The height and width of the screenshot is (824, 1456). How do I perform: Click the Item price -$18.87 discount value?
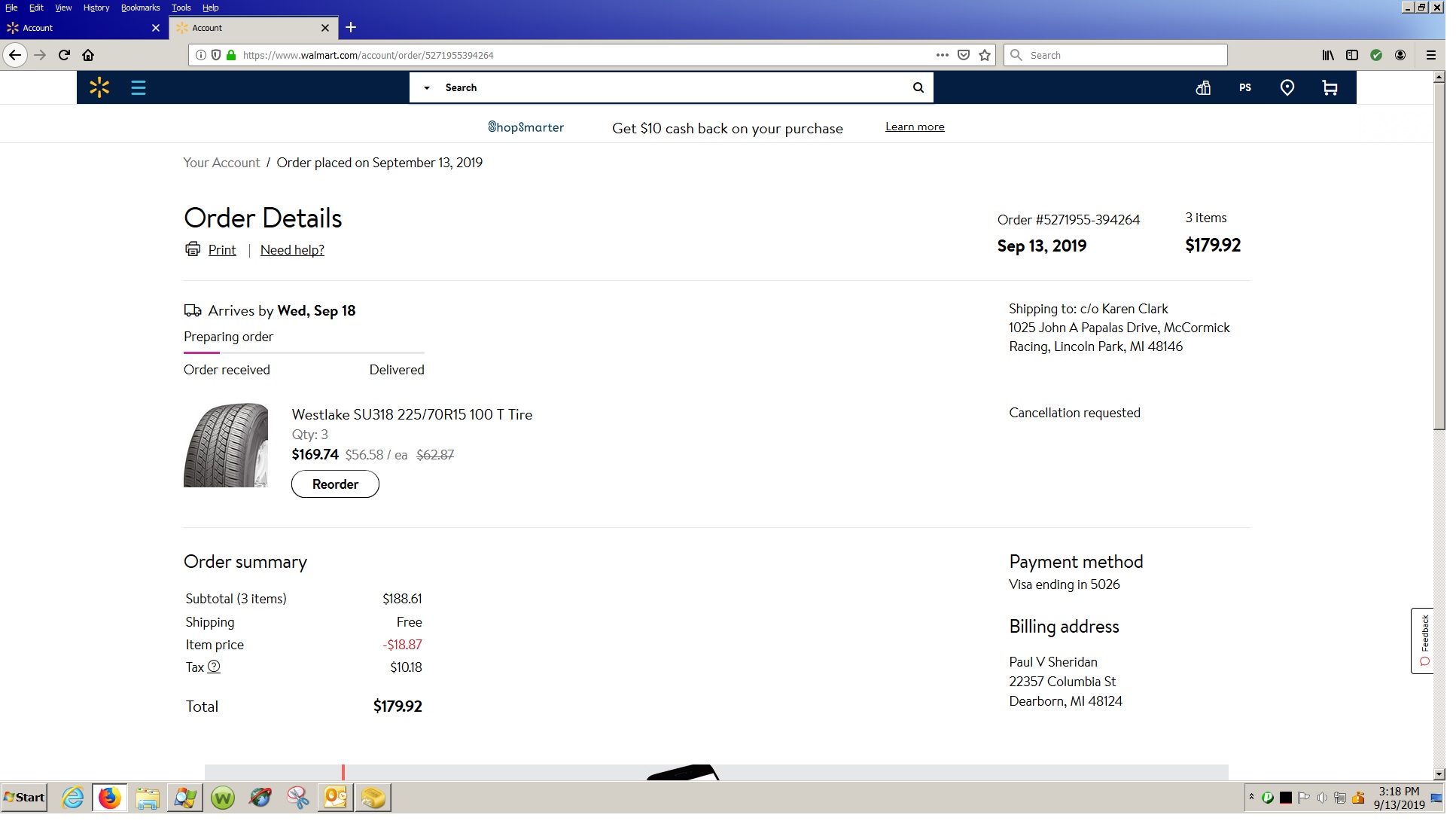click(402, 645)
